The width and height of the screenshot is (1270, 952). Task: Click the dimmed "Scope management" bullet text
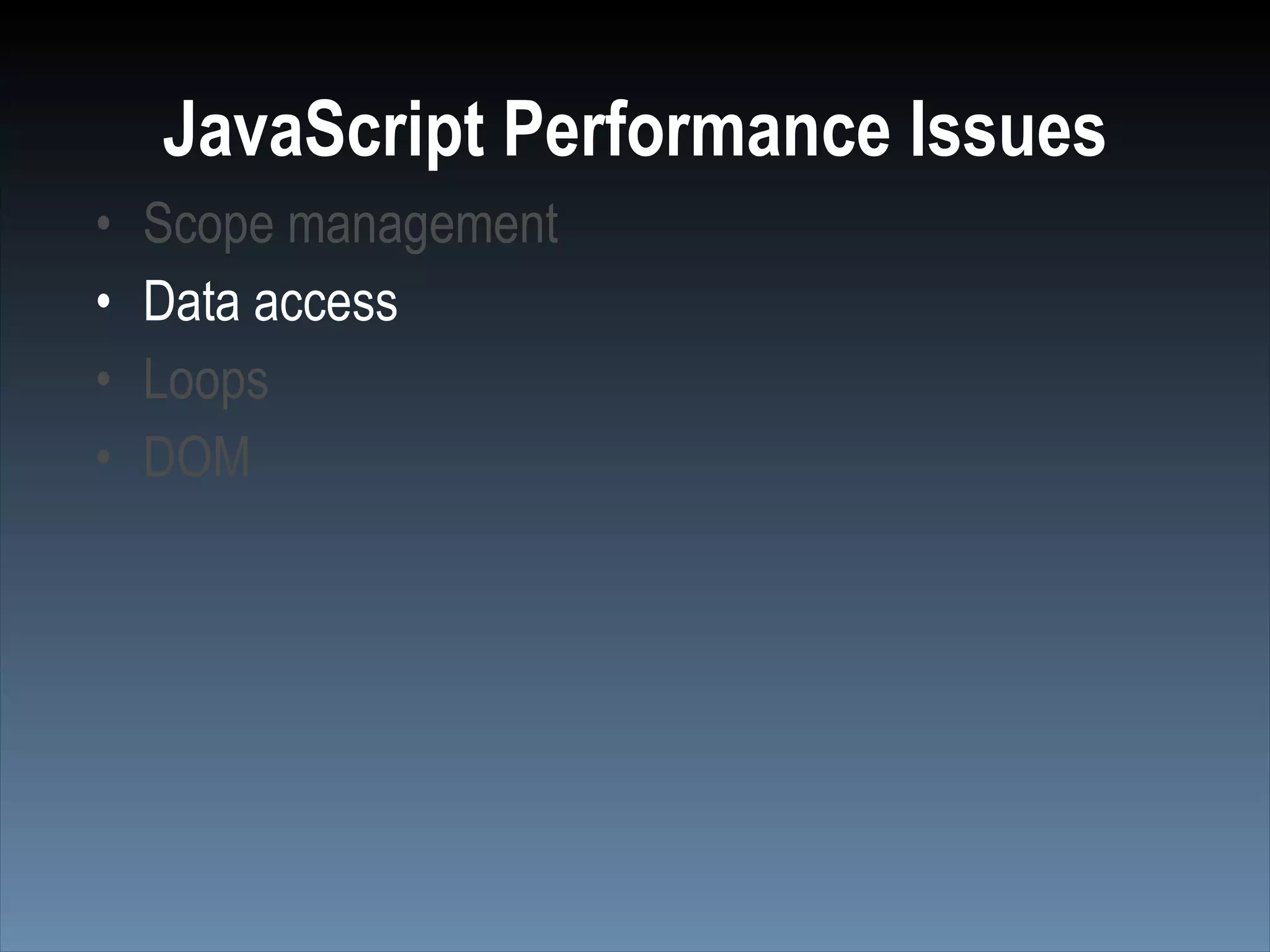tap(350, 224)
